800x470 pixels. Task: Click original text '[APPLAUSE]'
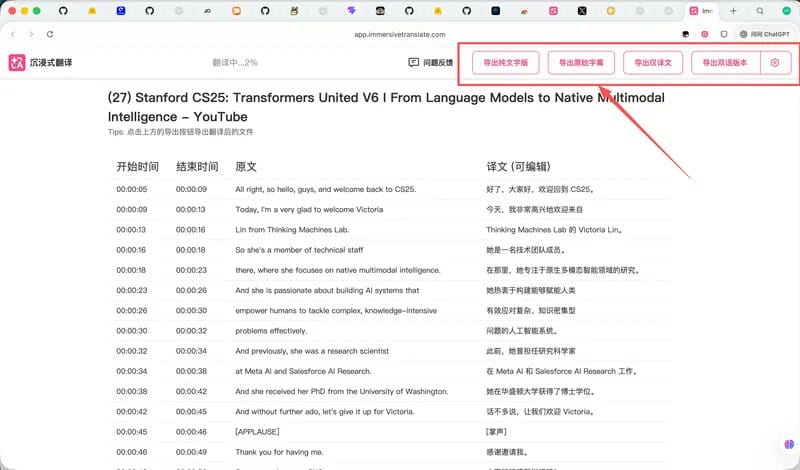[257, 432]
